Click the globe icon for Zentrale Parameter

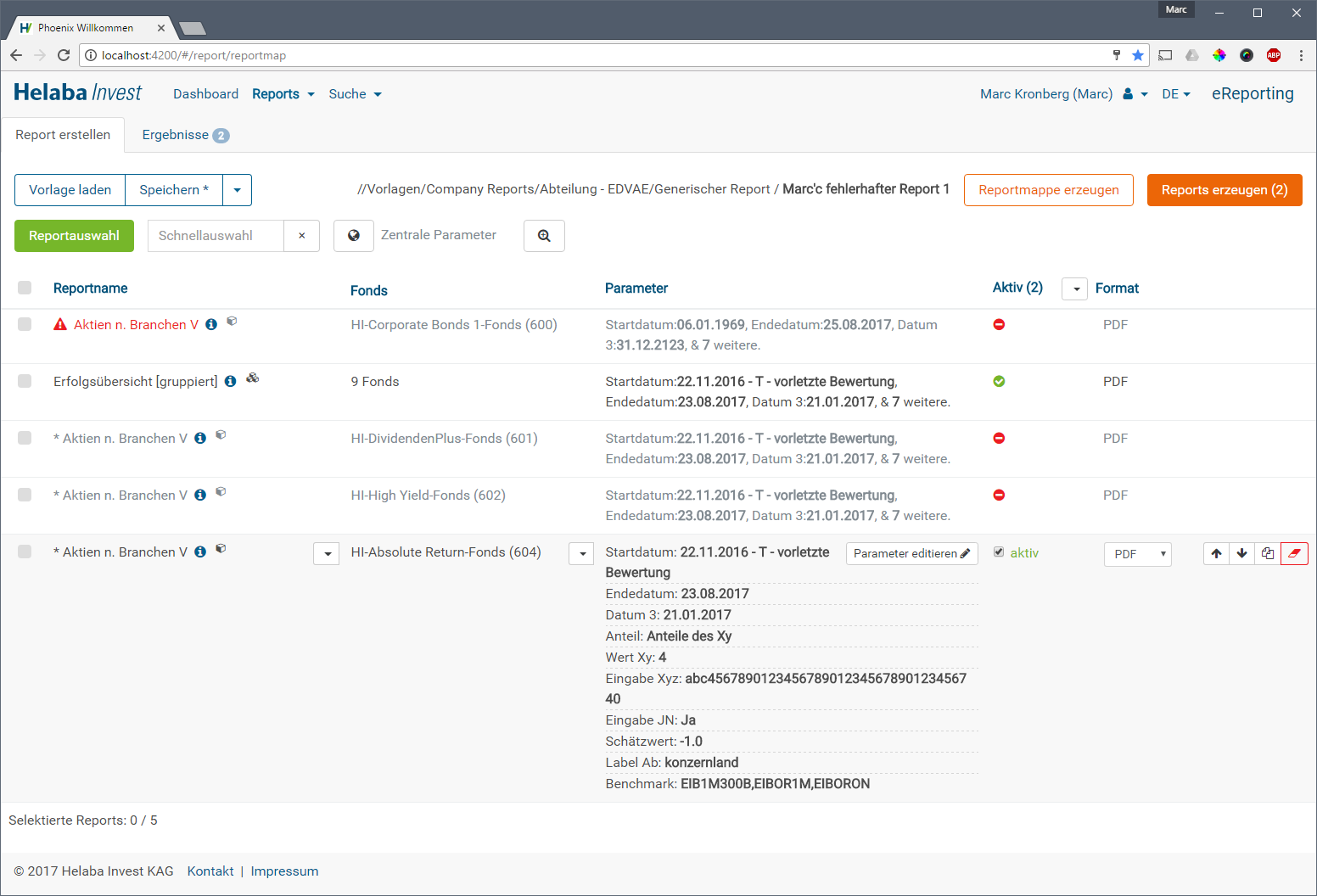click(x=354, y=236)
